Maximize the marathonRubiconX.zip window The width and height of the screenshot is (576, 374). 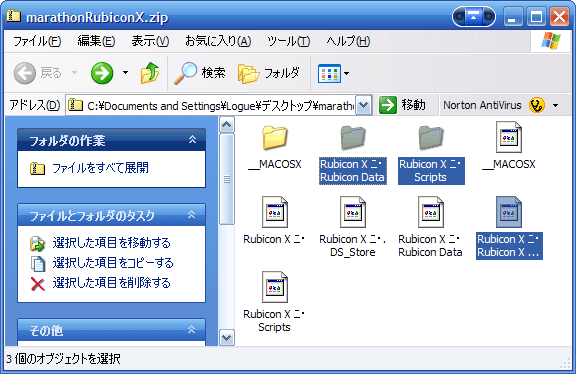coord(536,17)
